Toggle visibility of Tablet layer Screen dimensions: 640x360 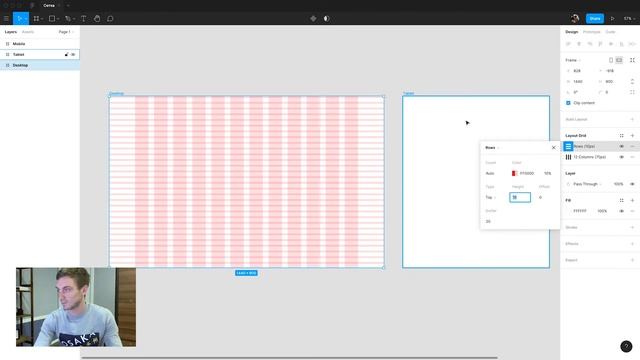tap(73, 54)
